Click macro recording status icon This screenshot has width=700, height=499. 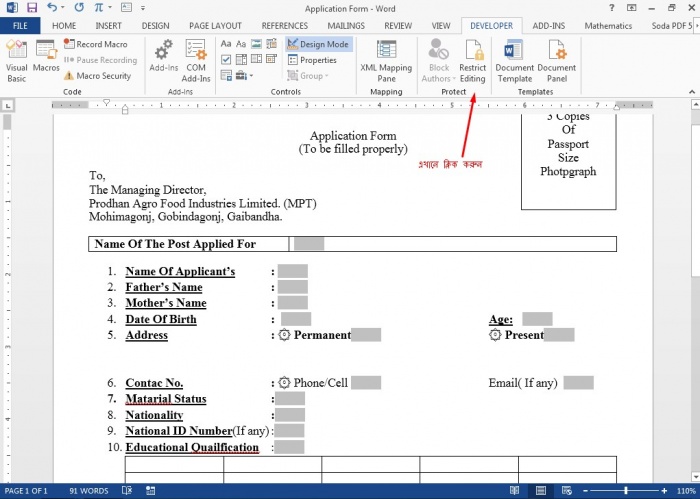click(x=150, y=491)
